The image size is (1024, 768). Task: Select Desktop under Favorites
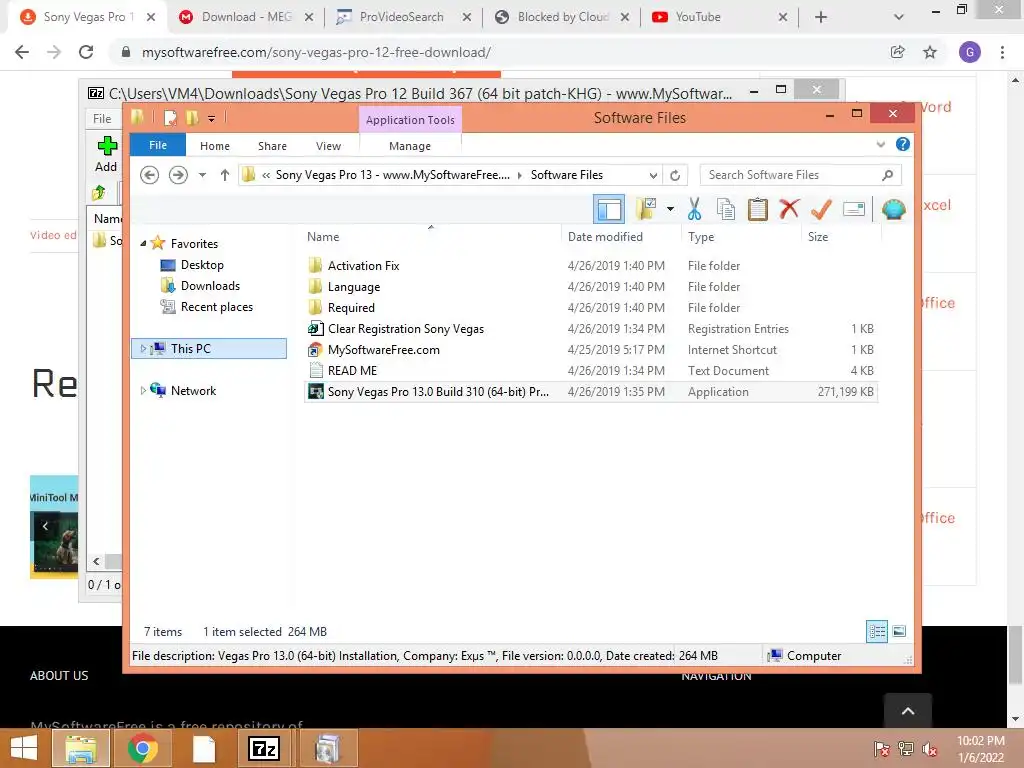pyautogui.click(x=202, y=264)
